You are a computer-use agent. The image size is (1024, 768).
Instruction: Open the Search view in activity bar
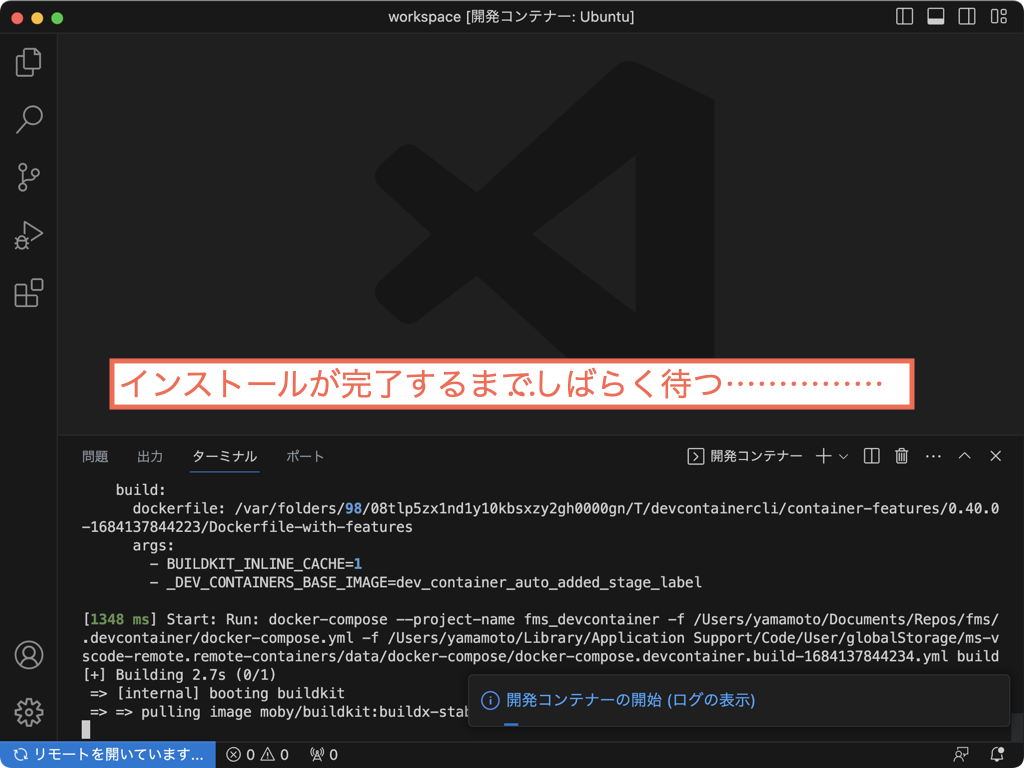(29, 120)
